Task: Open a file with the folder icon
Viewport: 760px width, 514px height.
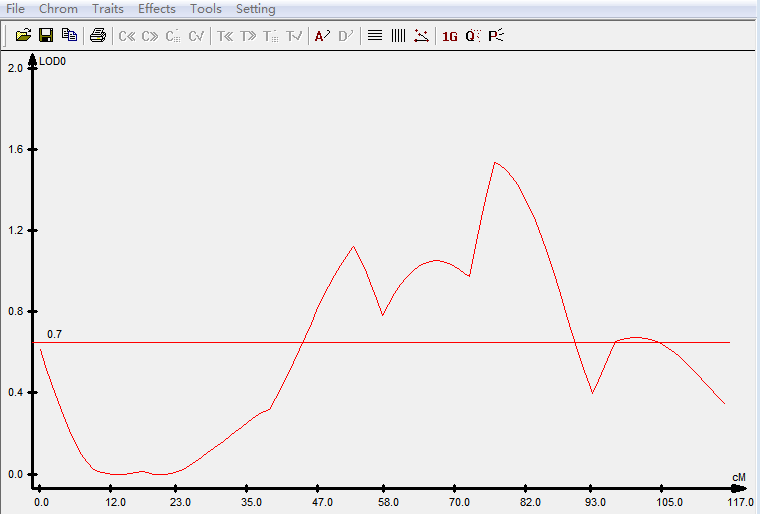Action: pyautogui.click(x=23, y=35)
